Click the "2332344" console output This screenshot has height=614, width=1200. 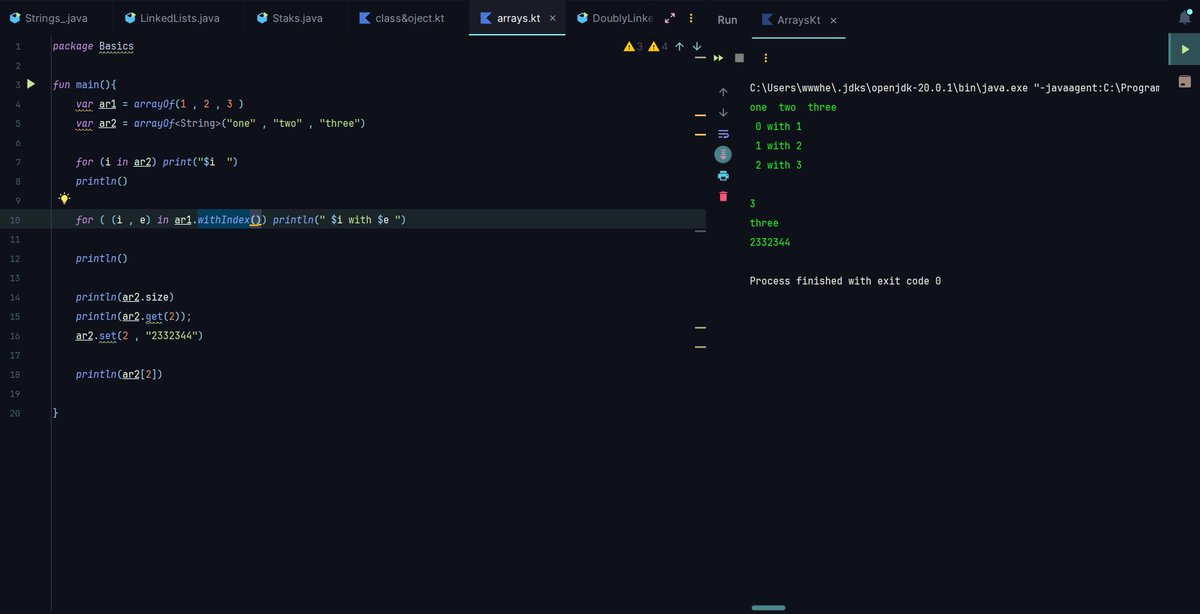(x=770, y=242)
